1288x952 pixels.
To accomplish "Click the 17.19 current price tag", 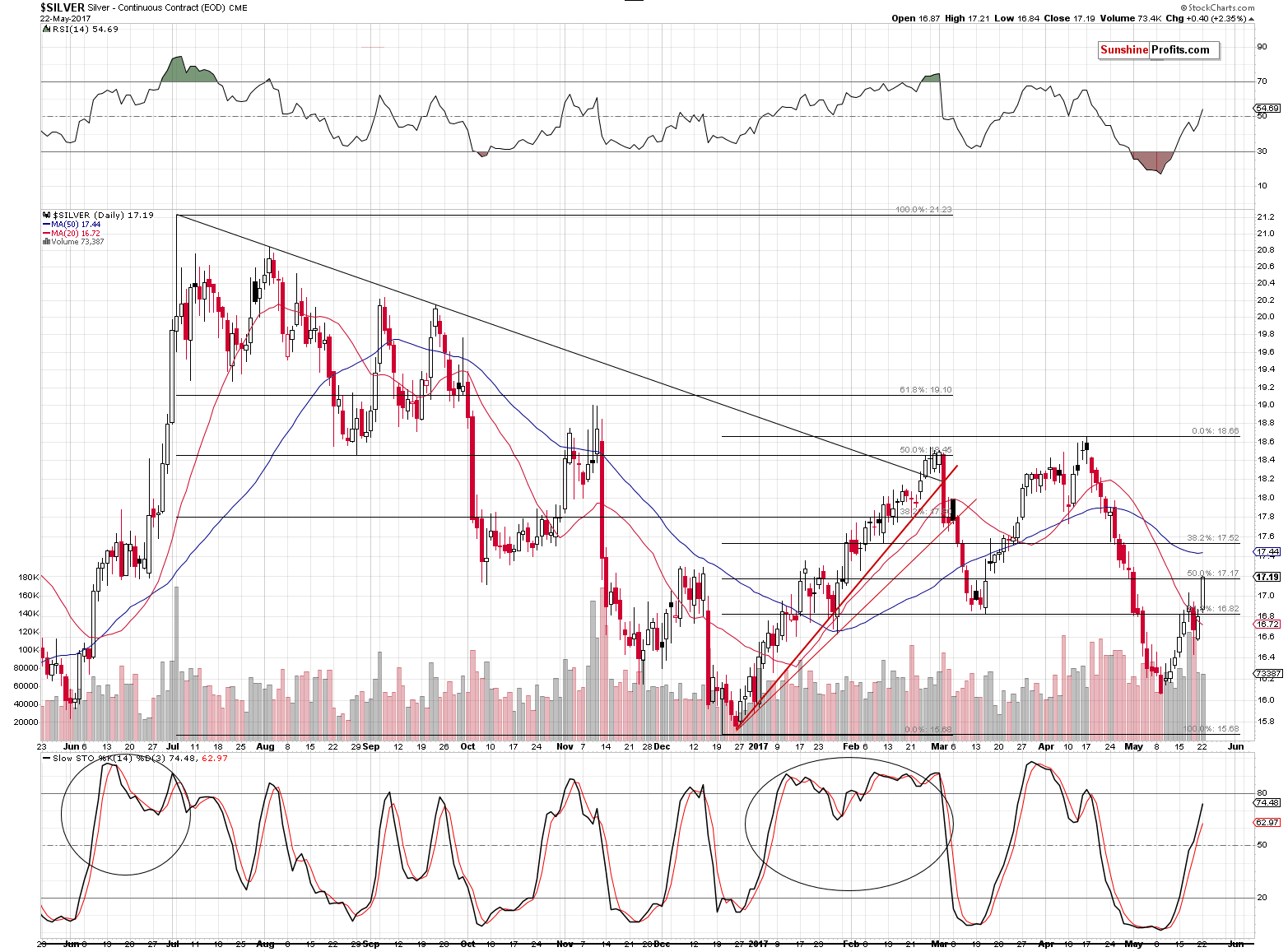I will point(1267,578).
